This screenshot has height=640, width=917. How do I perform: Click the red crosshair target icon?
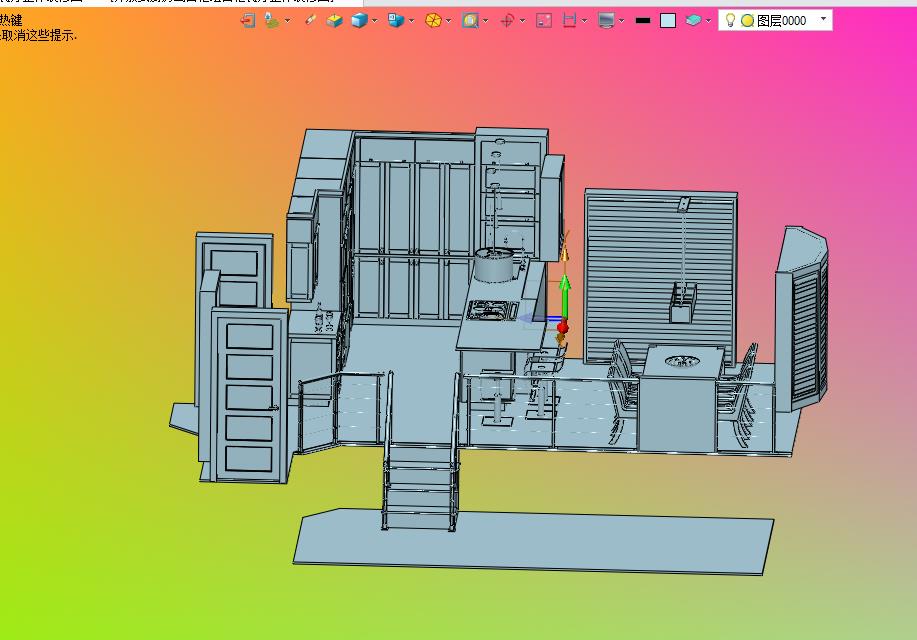pyautogui.click(x=507, y=20)
